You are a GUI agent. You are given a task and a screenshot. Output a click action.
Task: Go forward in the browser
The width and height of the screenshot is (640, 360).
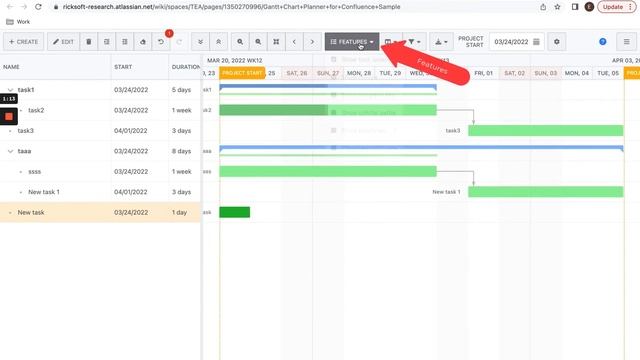click(24, 7)
